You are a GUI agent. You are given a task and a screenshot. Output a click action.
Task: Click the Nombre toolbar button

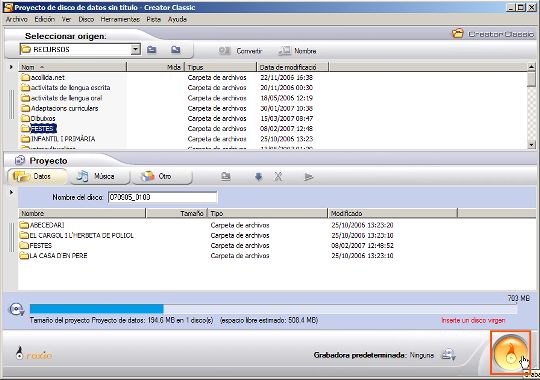[297, 51]
